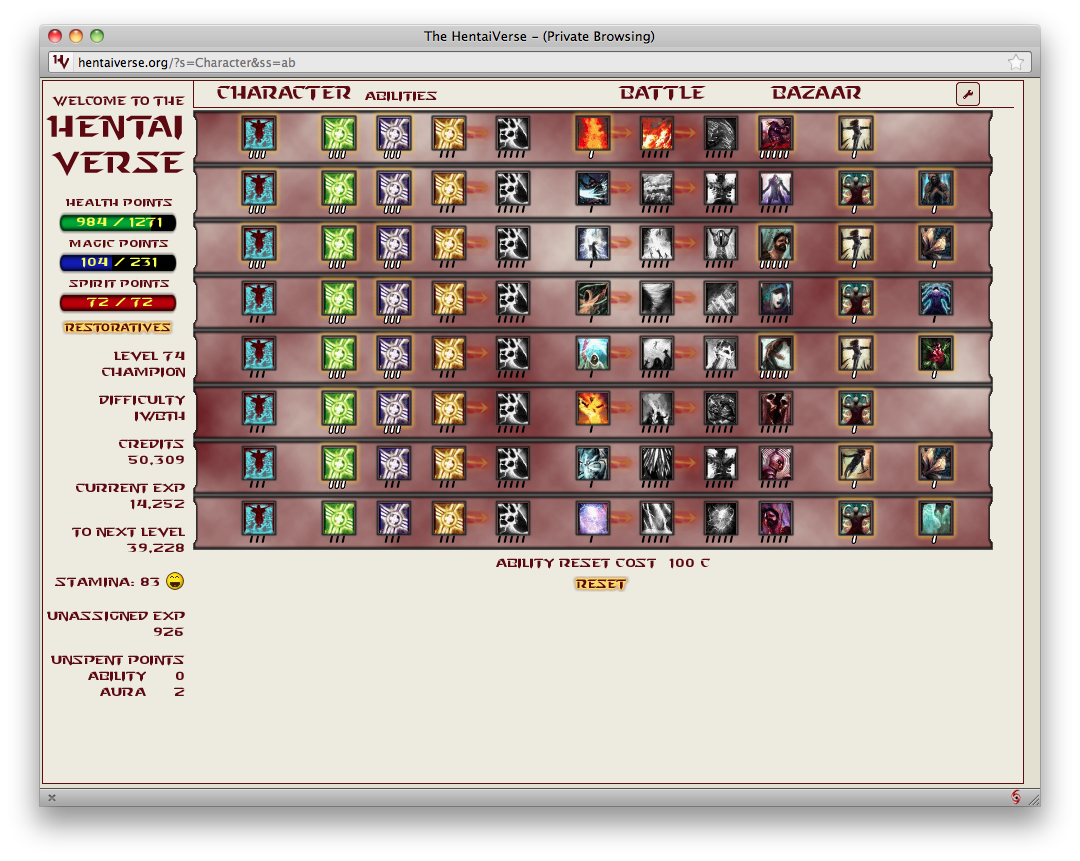Choose the blue-white lightning figure spell icon
This screenshot has width=1080, height=861.
coord(592,243)
